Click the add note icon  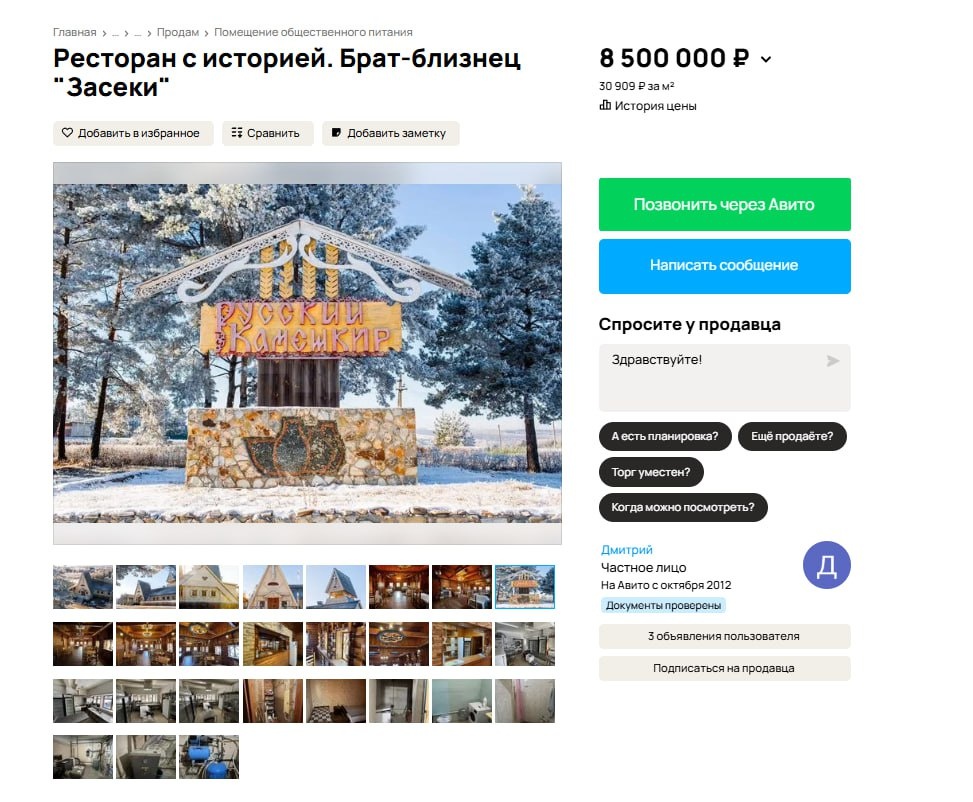click(336, 133)
